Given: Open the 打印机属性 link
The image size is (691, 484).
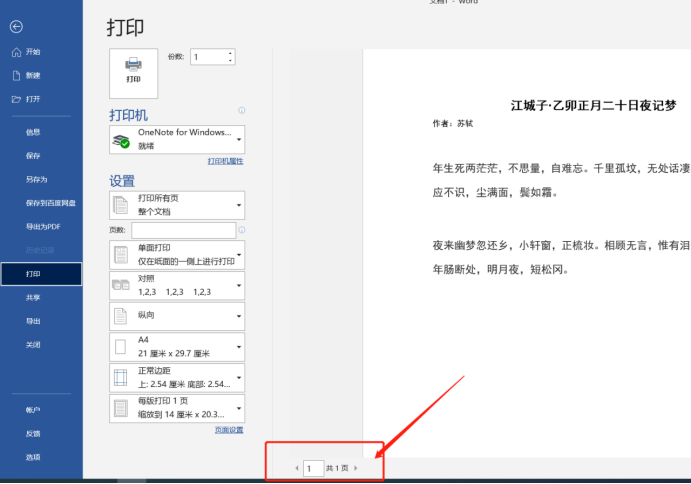Looking at the screenshot, I should tap(225, 161).
